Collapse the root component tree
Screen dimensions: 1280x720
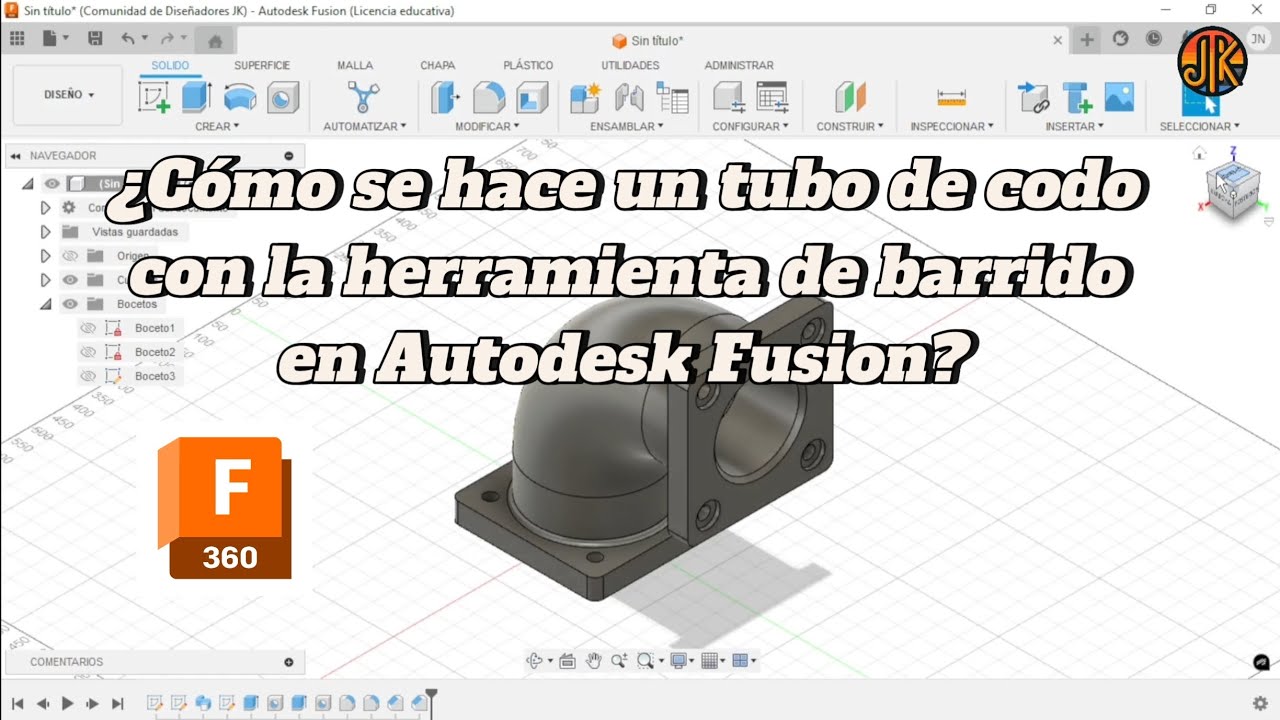pos(28,183)
